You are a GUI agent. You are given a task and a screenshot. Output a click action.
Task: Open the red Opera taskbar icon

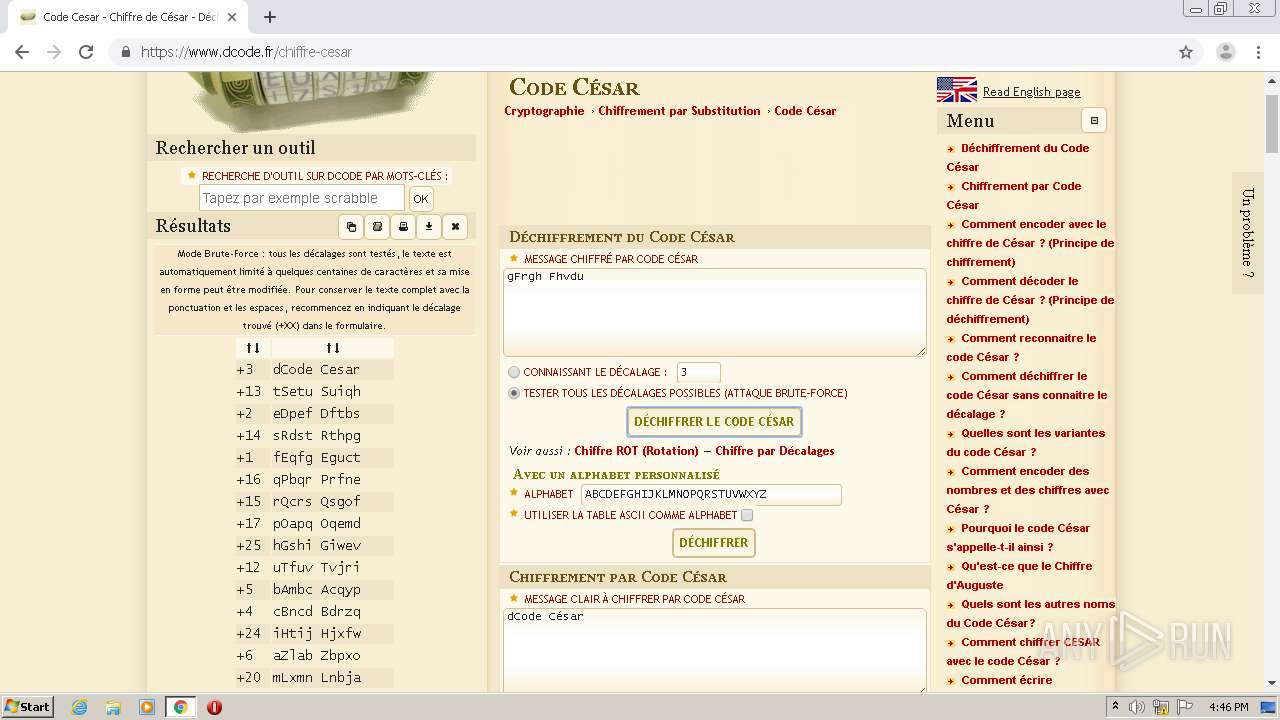coord(214,707)
